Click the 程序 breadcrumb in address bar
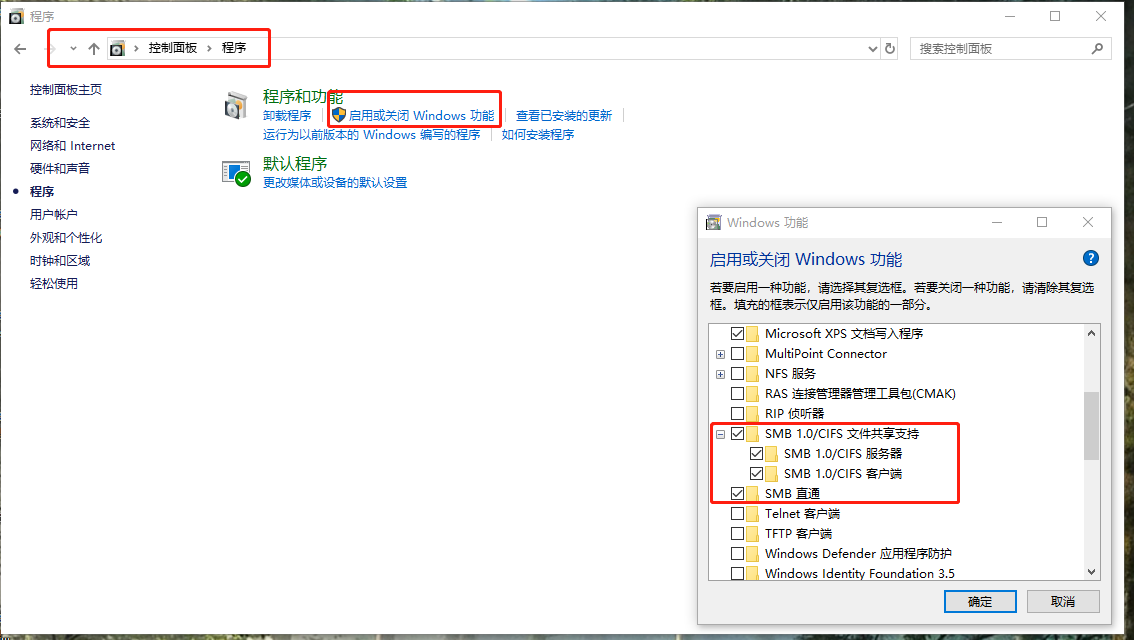1134x640 pixels. tap(234, 48)
